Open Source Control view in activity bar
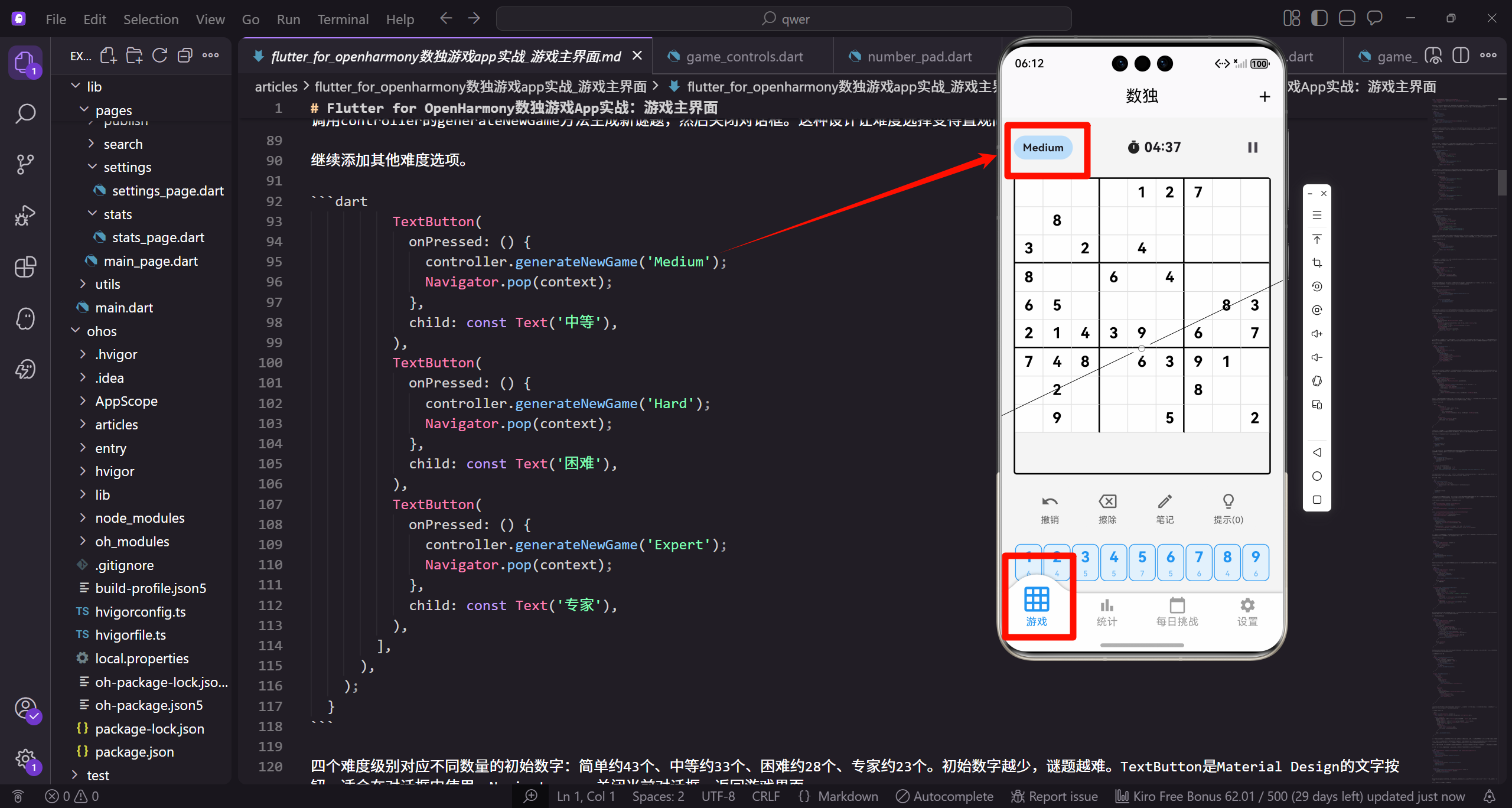This screenshot has width=1512, height=808. 25,164
